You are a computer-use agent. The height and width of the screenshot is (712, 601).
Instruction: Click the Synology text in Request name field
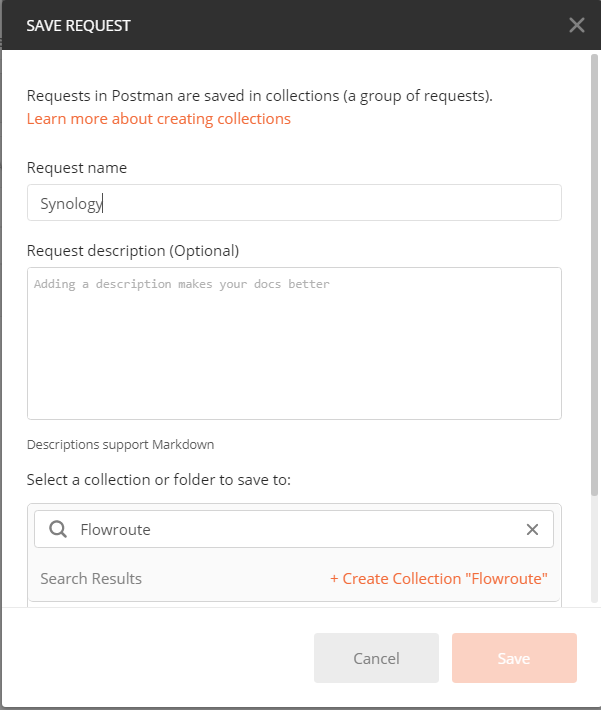pyautogui.click(x=72, y=203)
